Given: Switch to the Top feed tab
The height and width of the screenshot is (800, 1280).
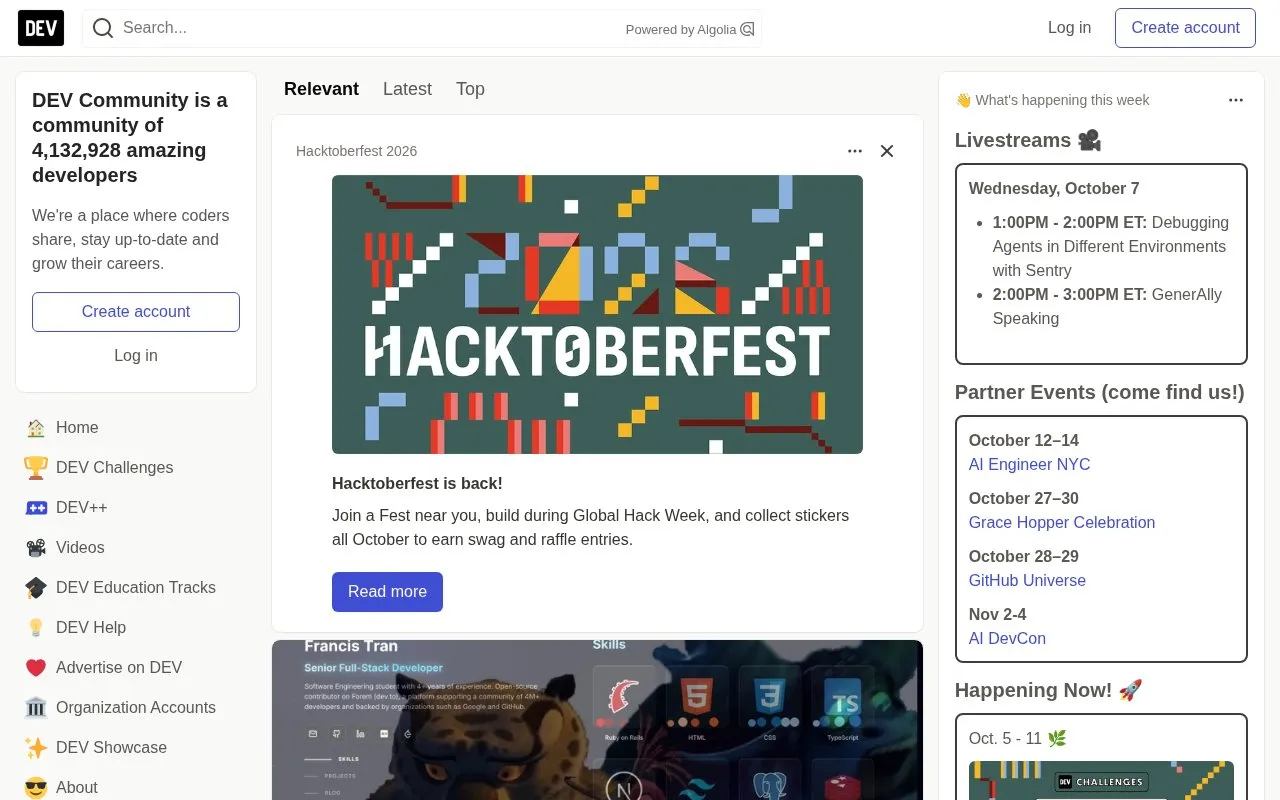Looking at the screenshot, I should (x=470, y=89).
